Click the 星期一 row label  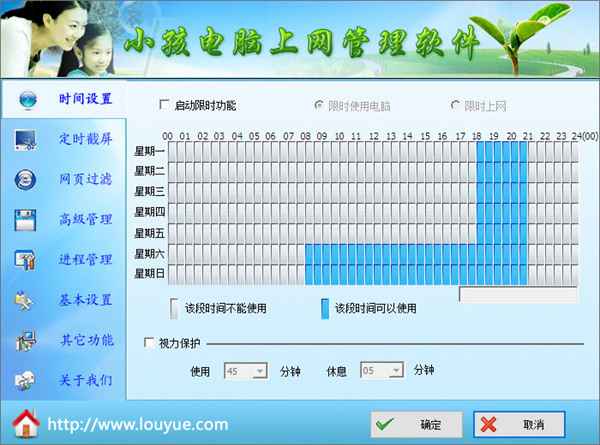tap(149, 151)
